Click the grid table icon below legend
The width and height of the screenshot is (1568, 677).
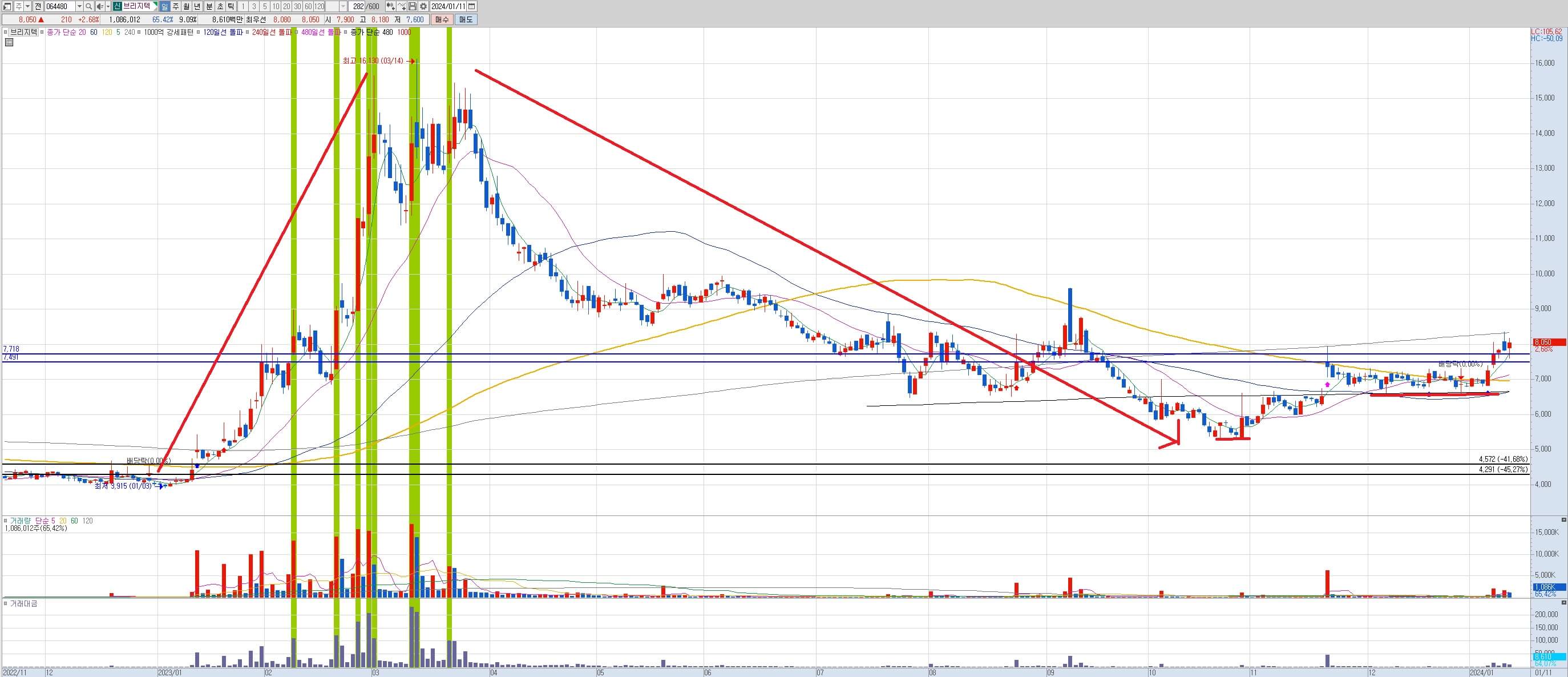pyautogui.click(x=9, y=42)
